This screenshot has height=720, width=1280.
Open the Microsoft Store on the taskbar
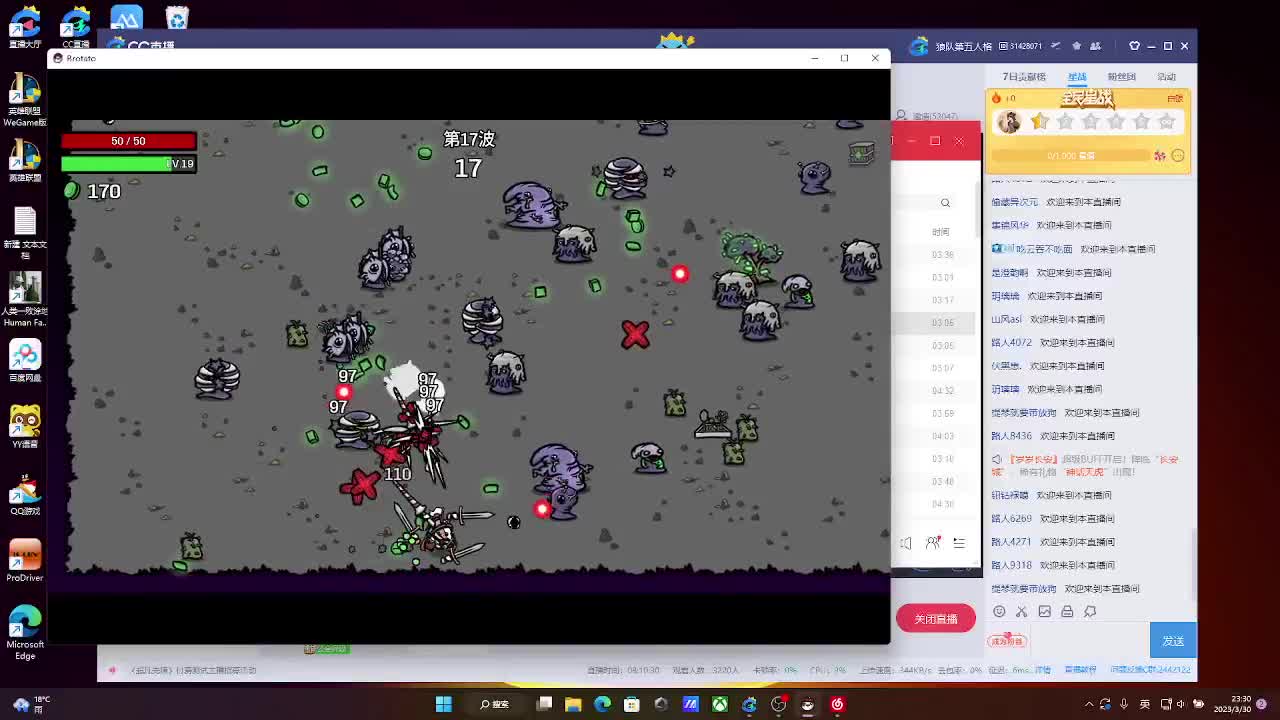point(632,705)
